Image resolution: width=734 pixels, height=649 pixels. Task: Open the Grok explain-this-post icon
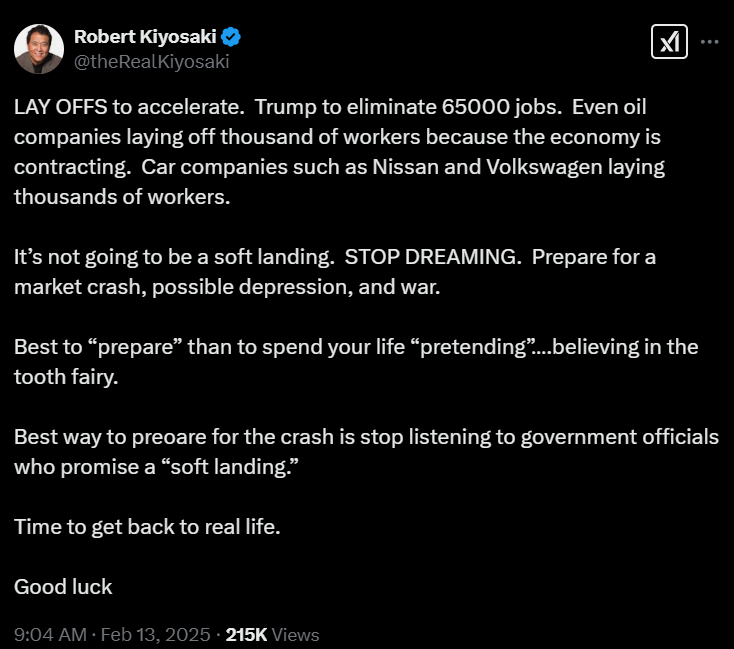(669, 42)
